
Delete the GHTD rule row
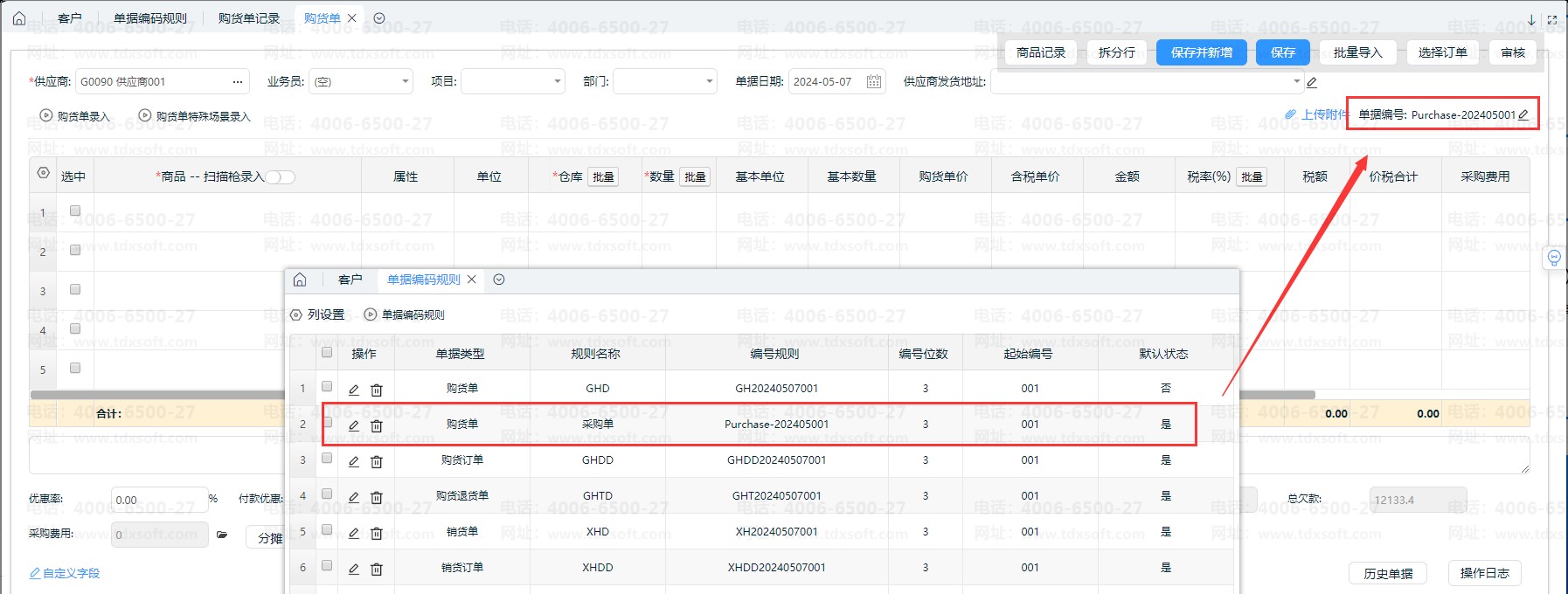click(377, 497)
